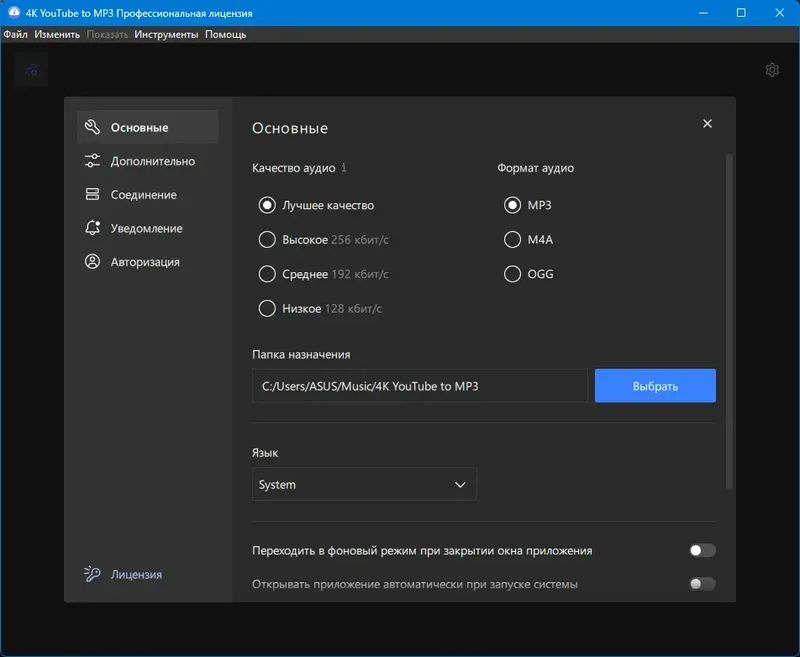Click the server icon beside Соединение
The image size is (800, 657).
click(92, 194)
